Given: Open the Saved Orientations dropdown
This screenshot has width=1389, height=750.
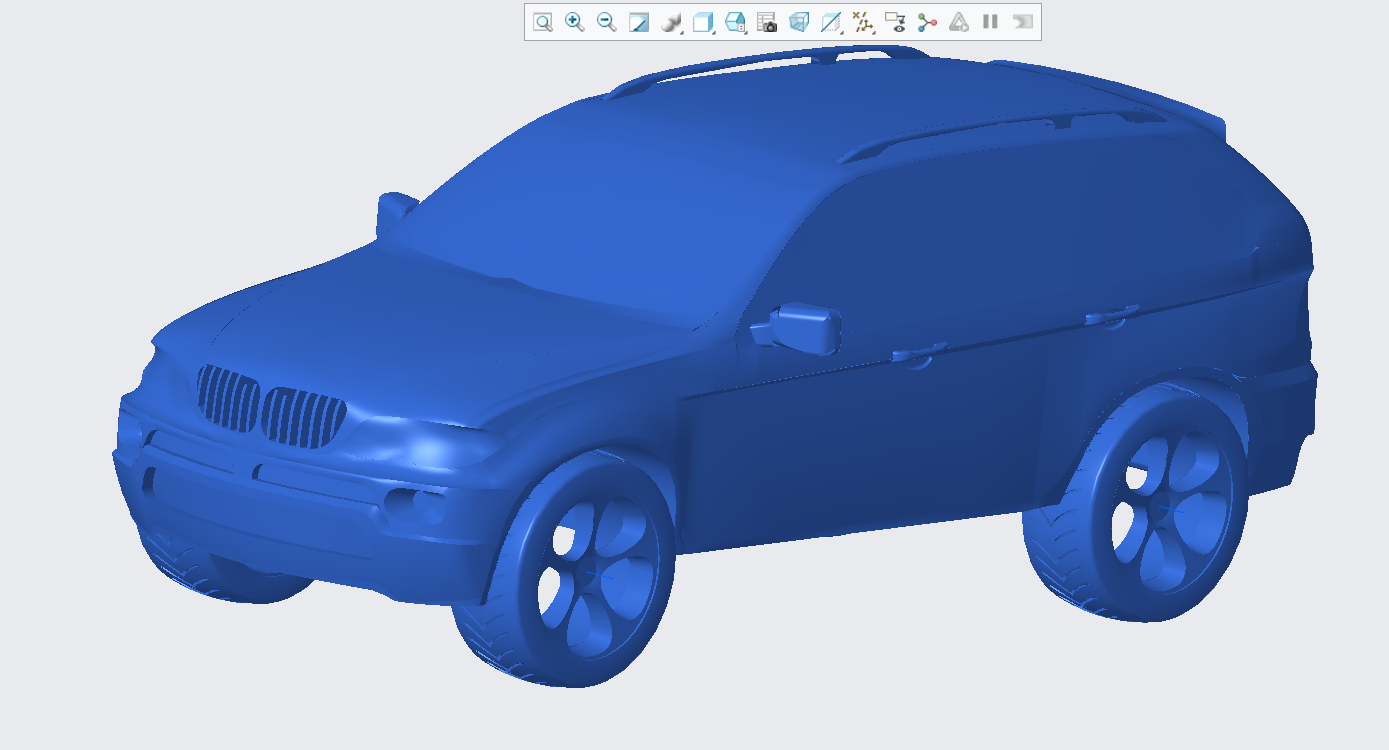Looking at the screenshot, I should (x=736, y=22).
